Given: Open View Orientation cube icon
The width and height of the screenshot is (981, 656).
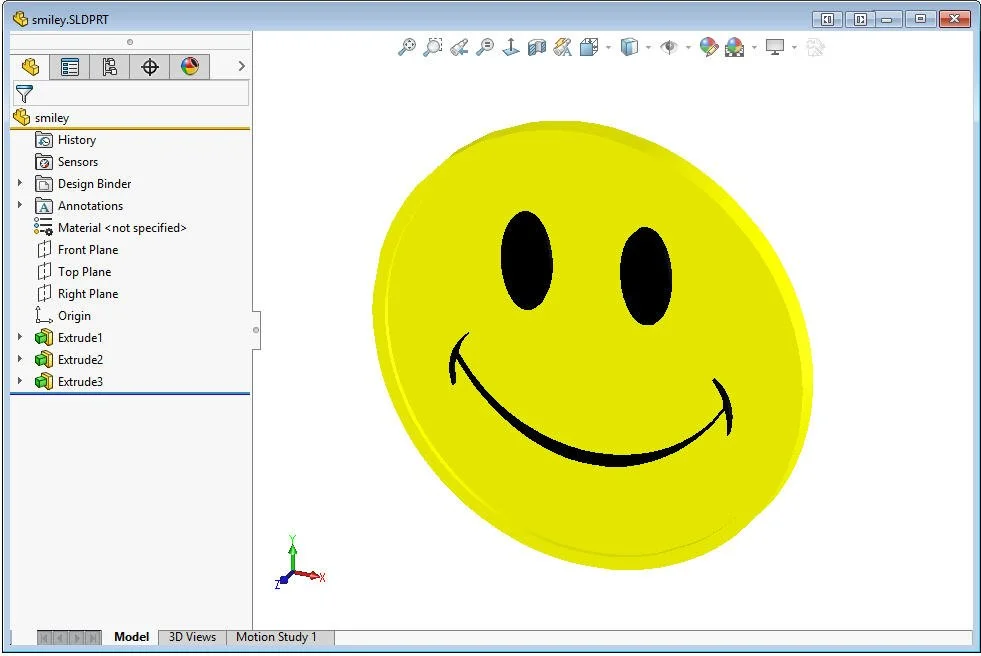Looking at the screenshot, I should pos(588,47).
